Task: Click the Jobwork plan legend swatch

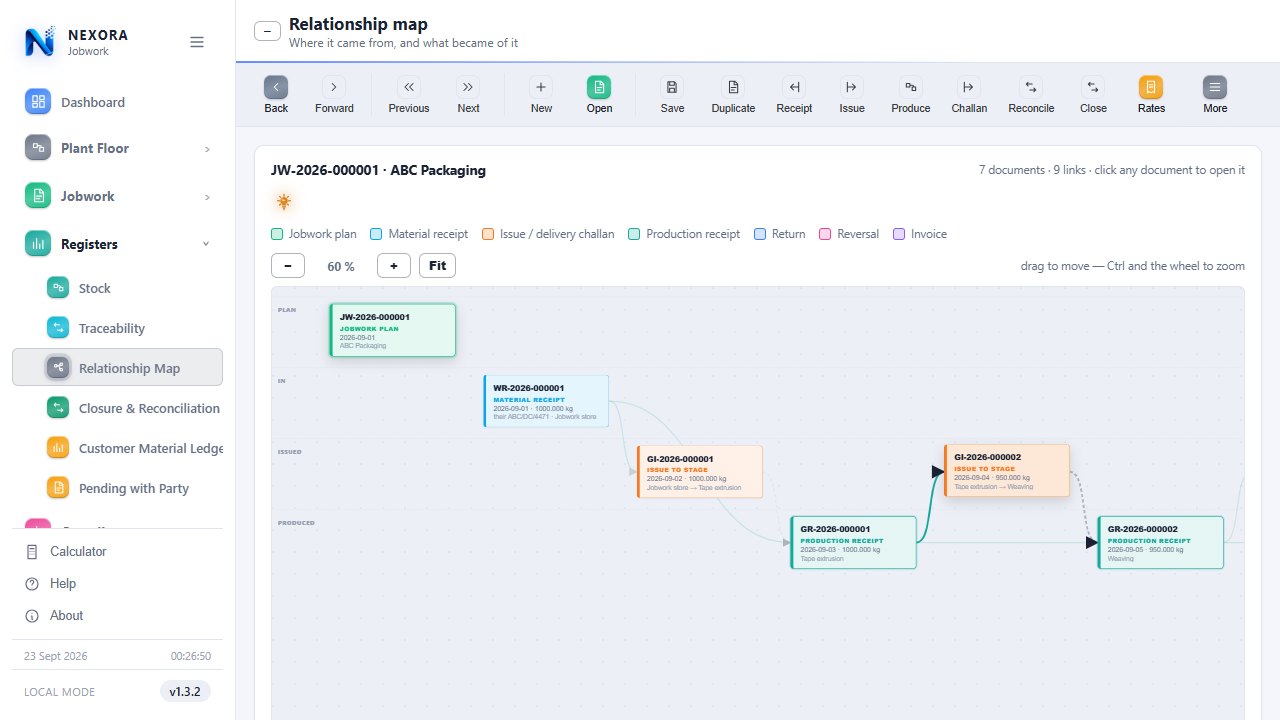Action: pos(277,234)
